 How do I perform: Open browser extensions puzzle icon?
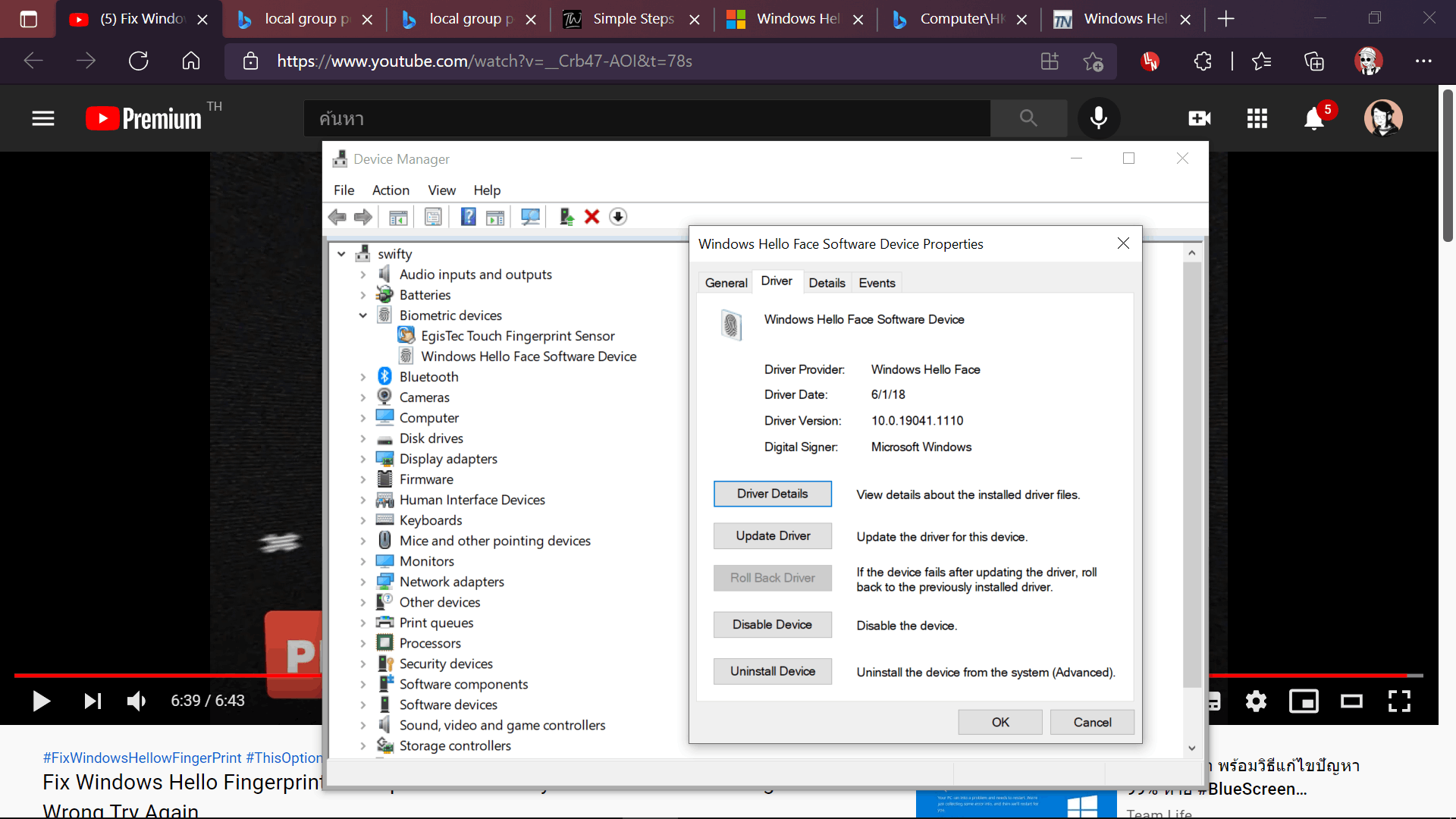pos(1203,61)
